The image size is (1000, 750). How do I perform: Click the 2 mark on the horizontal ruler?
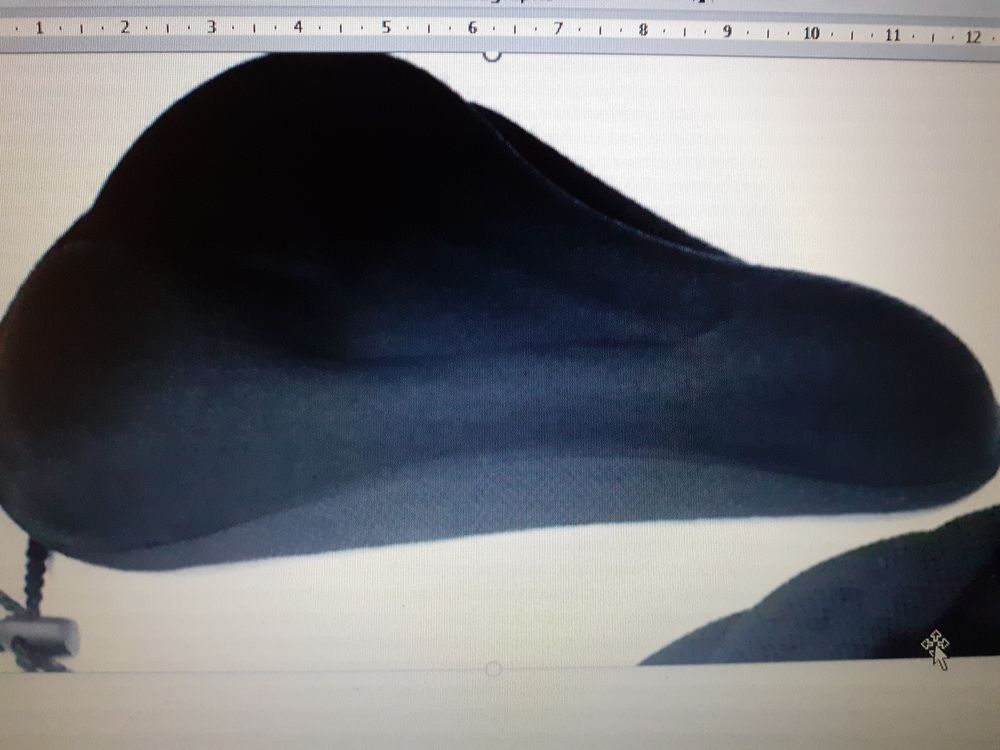pos(125,29)
